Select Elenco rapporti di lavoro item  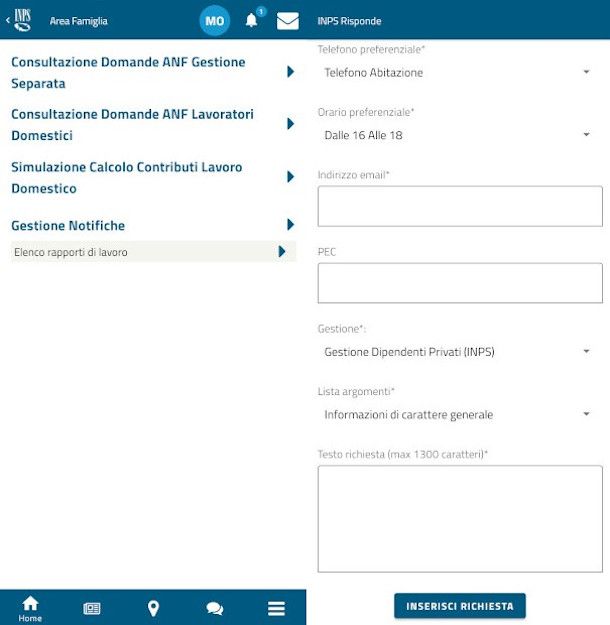[x=153, y=252]
